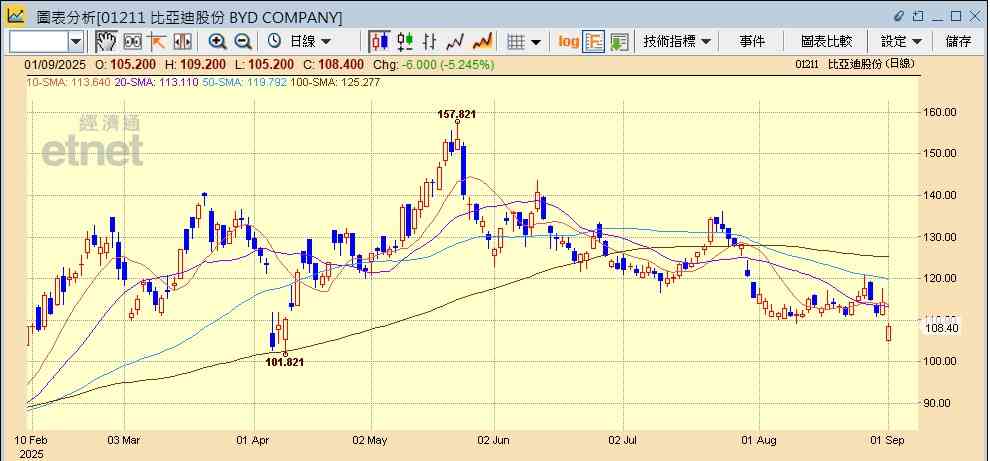
Task: Click the Chg: -6.000 (-5.245%) value
Action: pos(434,64)
